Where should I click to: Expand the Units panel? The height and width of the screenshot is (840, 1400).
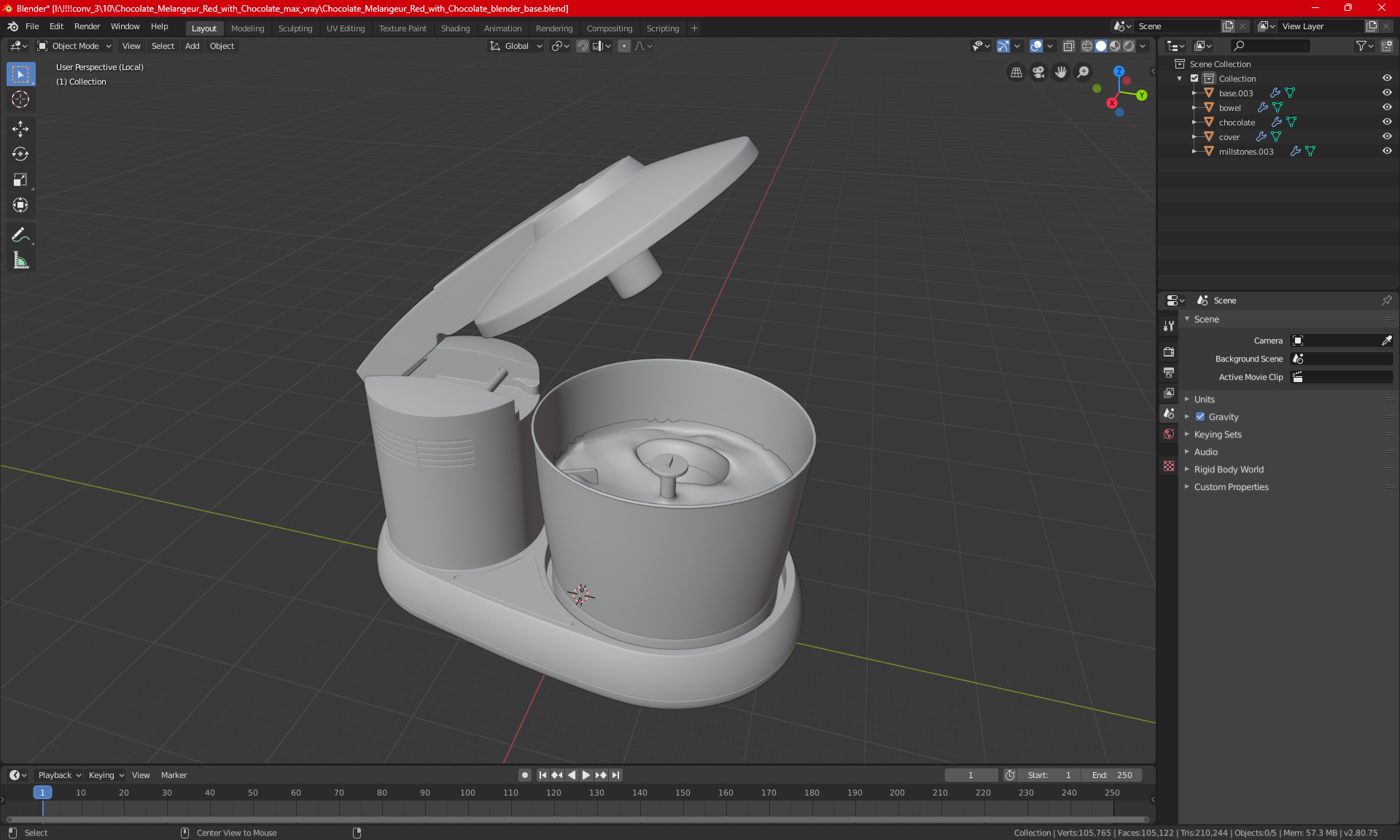tap(1205, 400)
